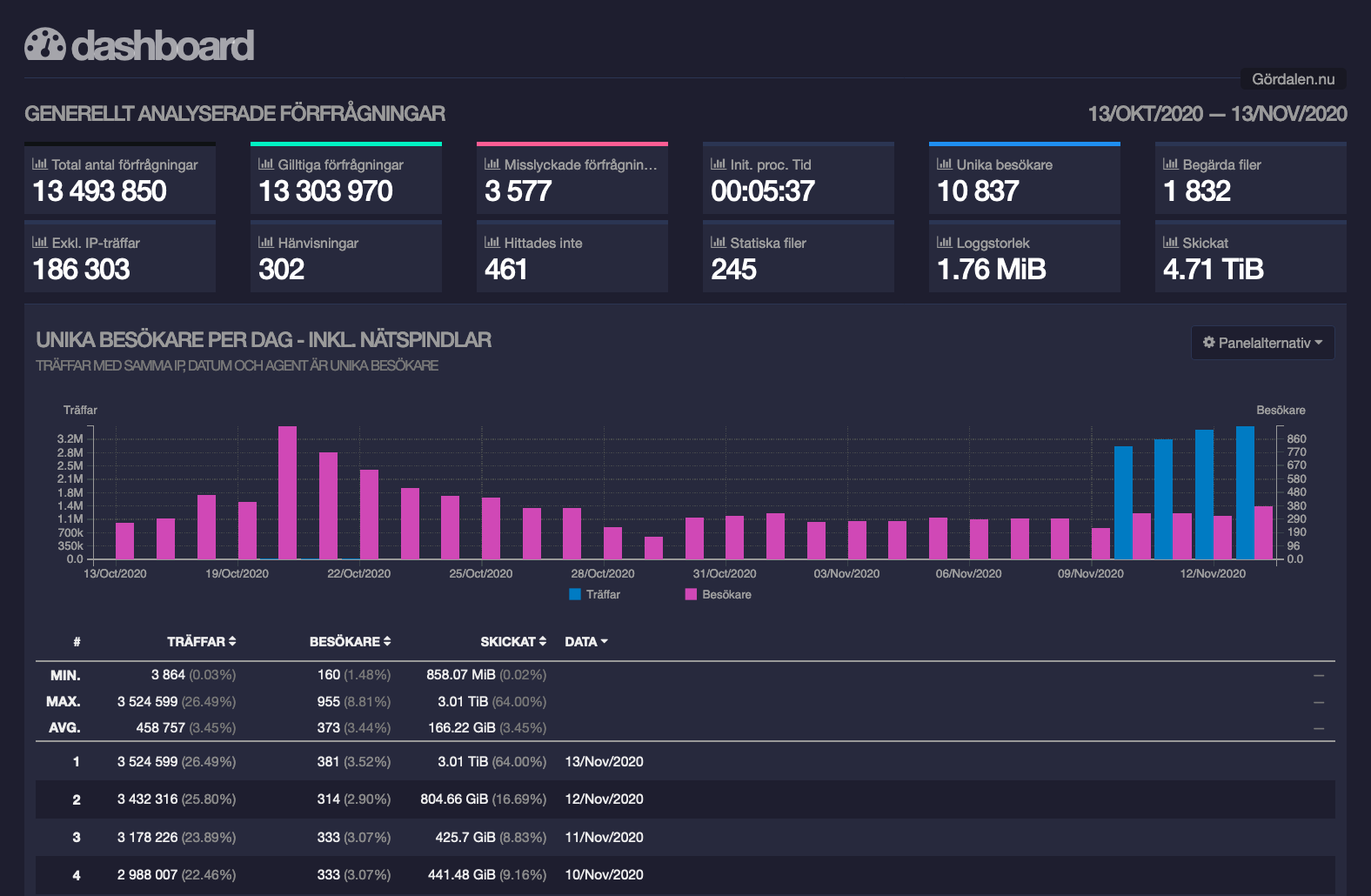Click the 2 988 007 hits cell
The width and height of the screenshot is (1371, 896).
tap(147, 874)
